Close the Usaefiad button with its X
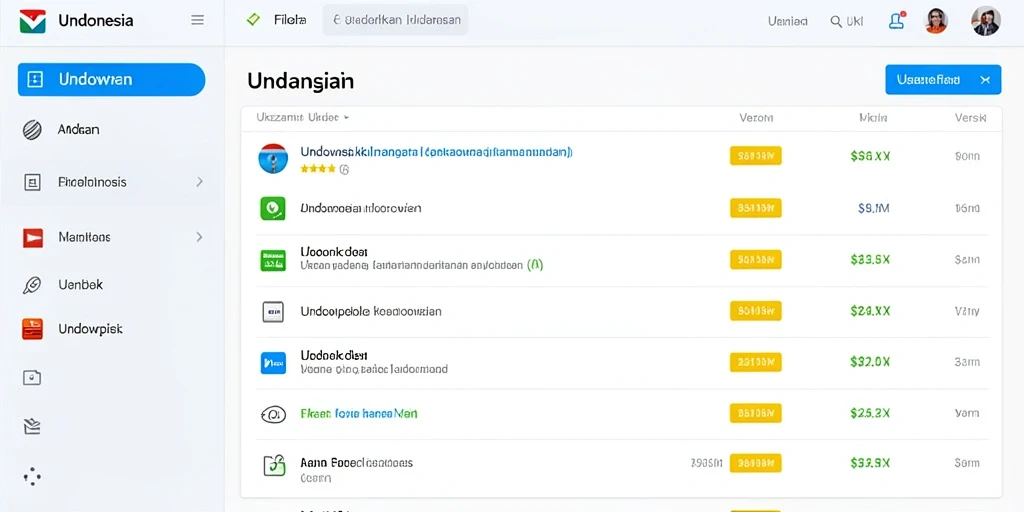Viewport: 1024px width, 512px height. click(985, 80)
